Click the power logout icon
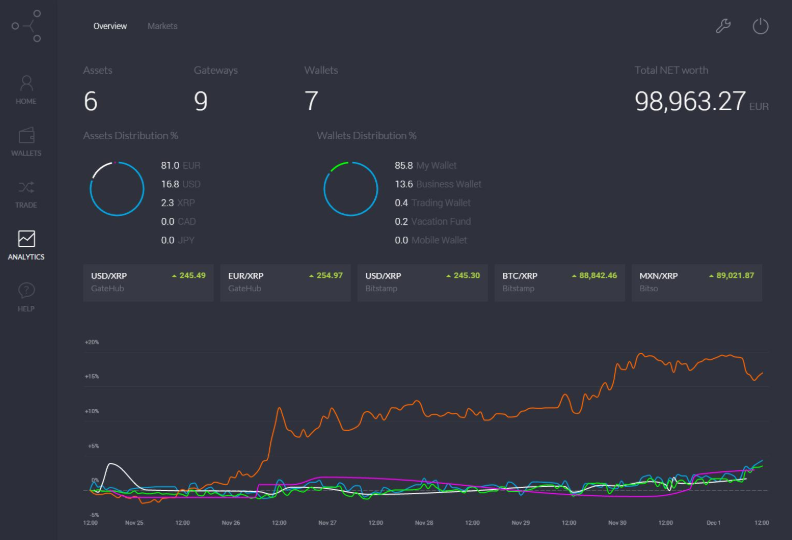The width and height of the screenshot is (792, 540). click(760, 26)
